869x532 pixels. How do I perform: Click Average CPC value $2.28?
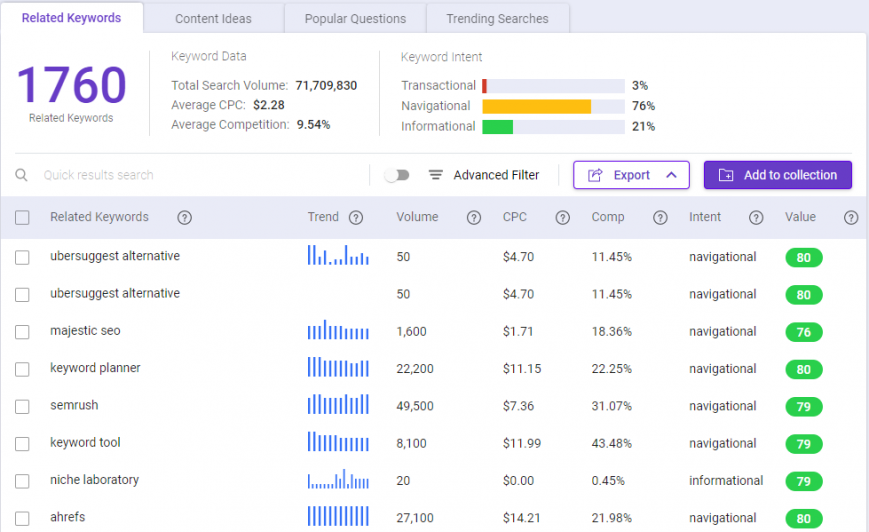coord(269,105)
